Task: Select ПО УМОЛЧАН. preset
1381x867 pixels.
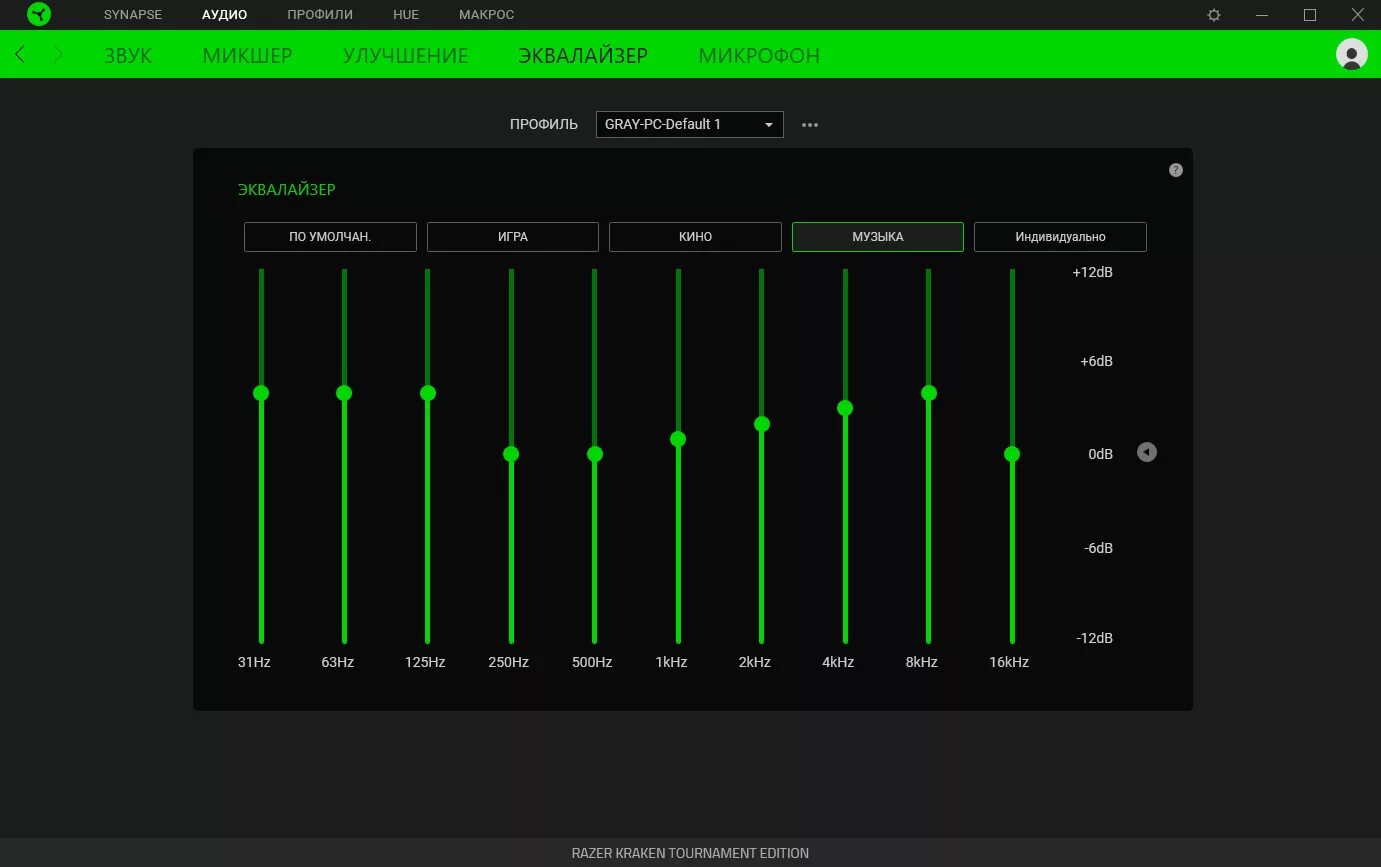Action: pyautogui.click(x=330, y=237)
